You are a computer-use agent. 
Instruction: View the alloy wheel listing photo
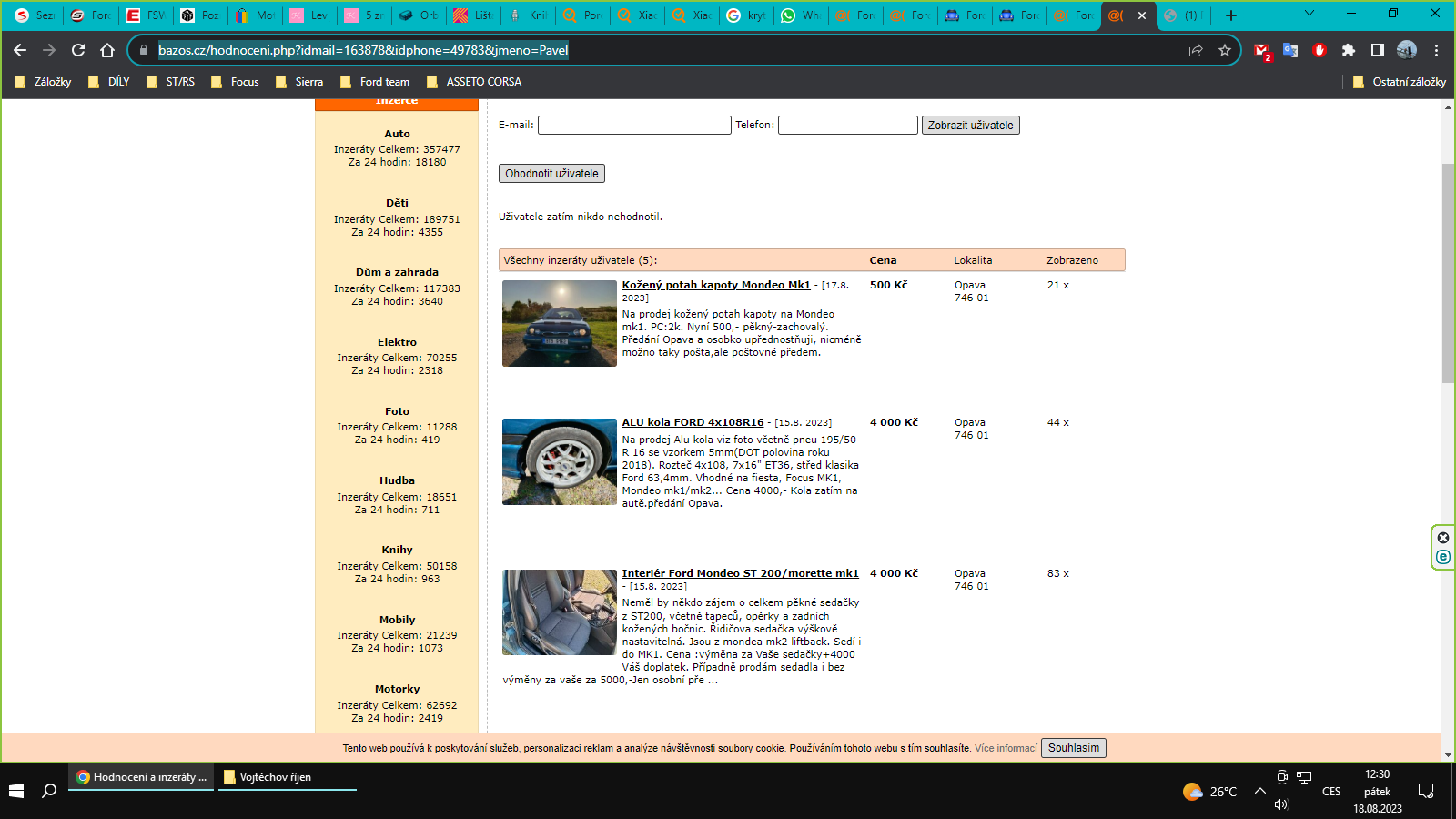(x=560, y=461)
